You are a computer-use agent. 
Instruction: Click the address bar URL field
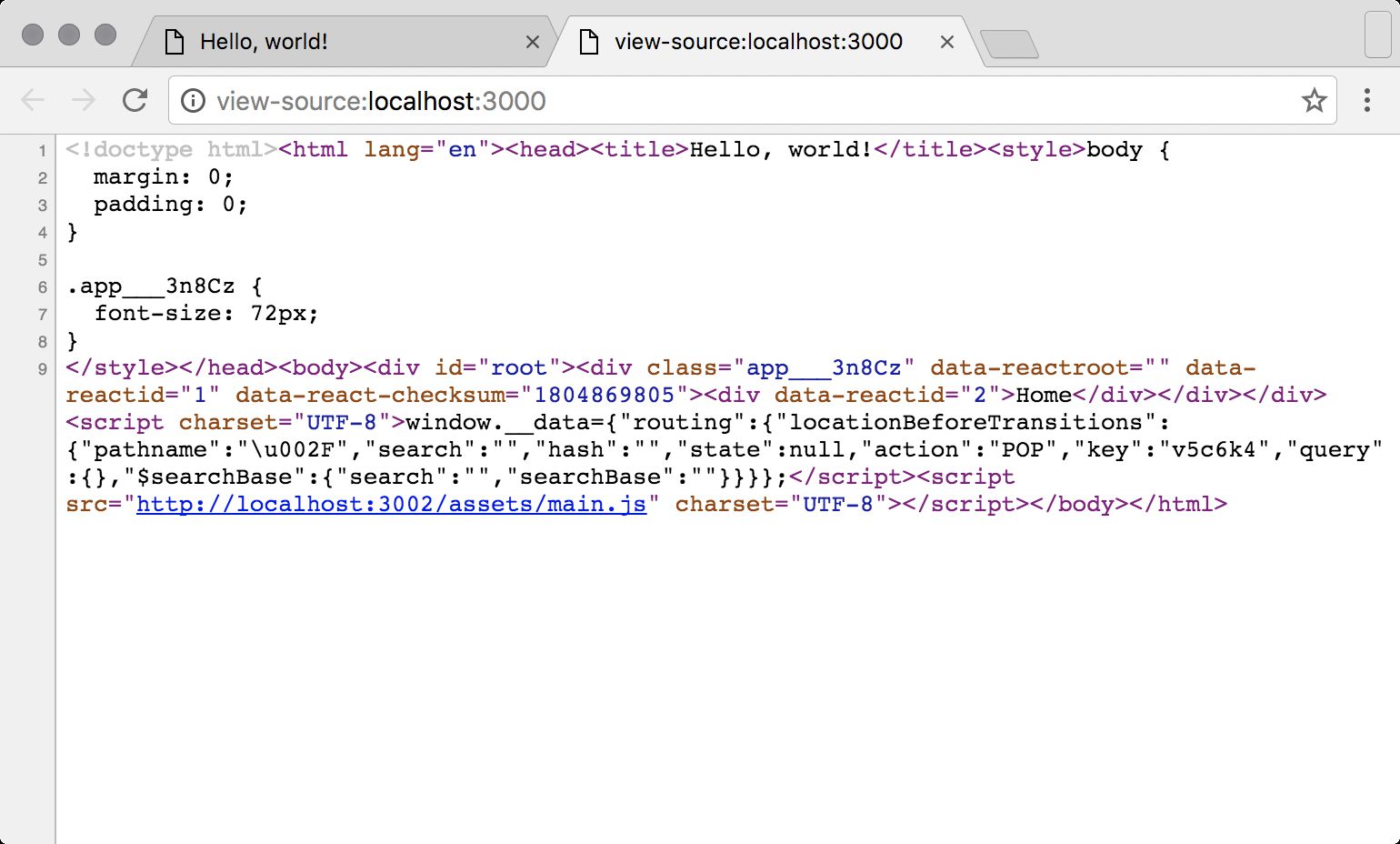pyautogui.click(x=752, y=100)
